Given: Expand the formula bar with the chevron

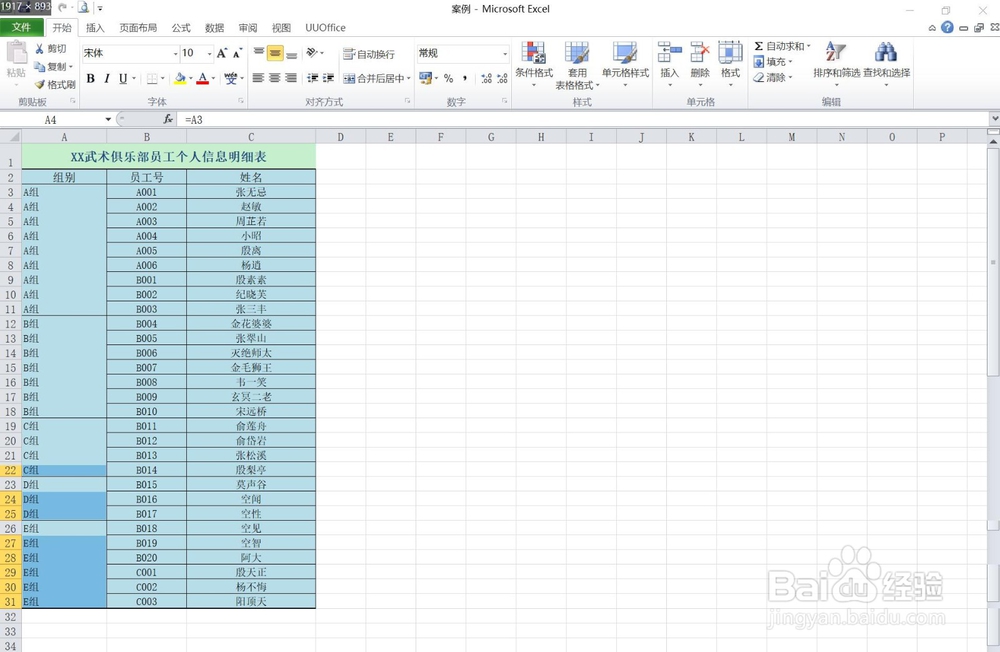Looking at the screenshot, I should [994, 119].
